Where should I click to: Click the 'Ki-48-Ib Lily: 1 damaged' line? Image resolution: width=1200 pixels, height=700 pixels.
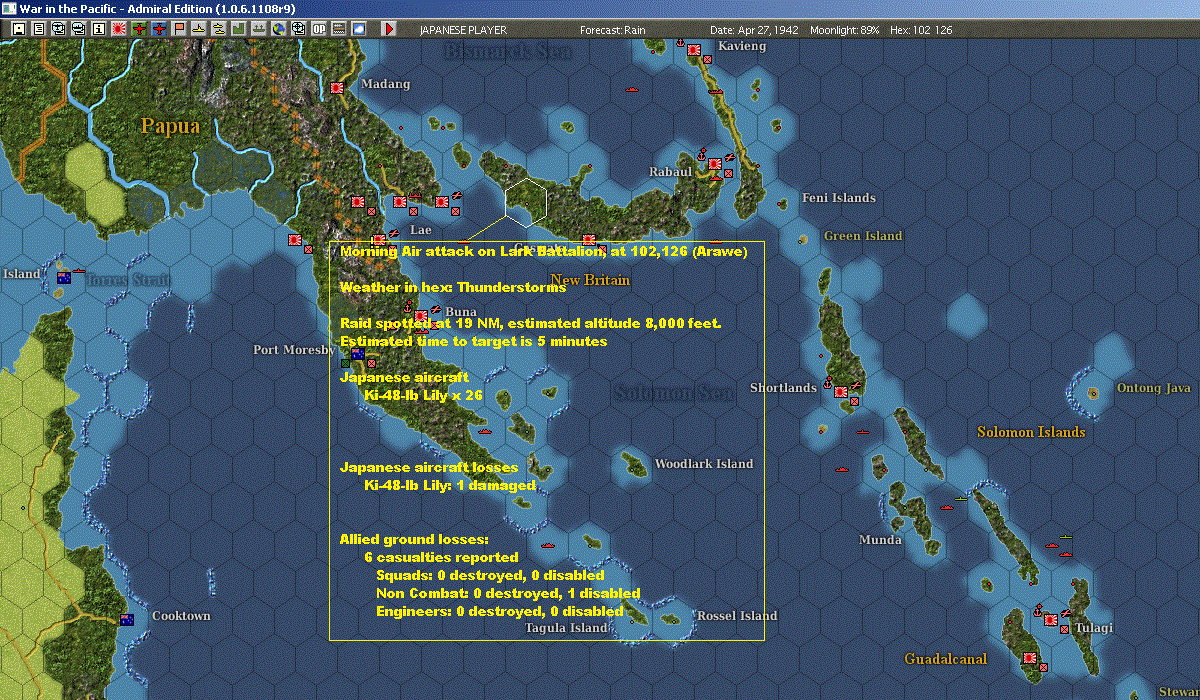click(450, 486)
